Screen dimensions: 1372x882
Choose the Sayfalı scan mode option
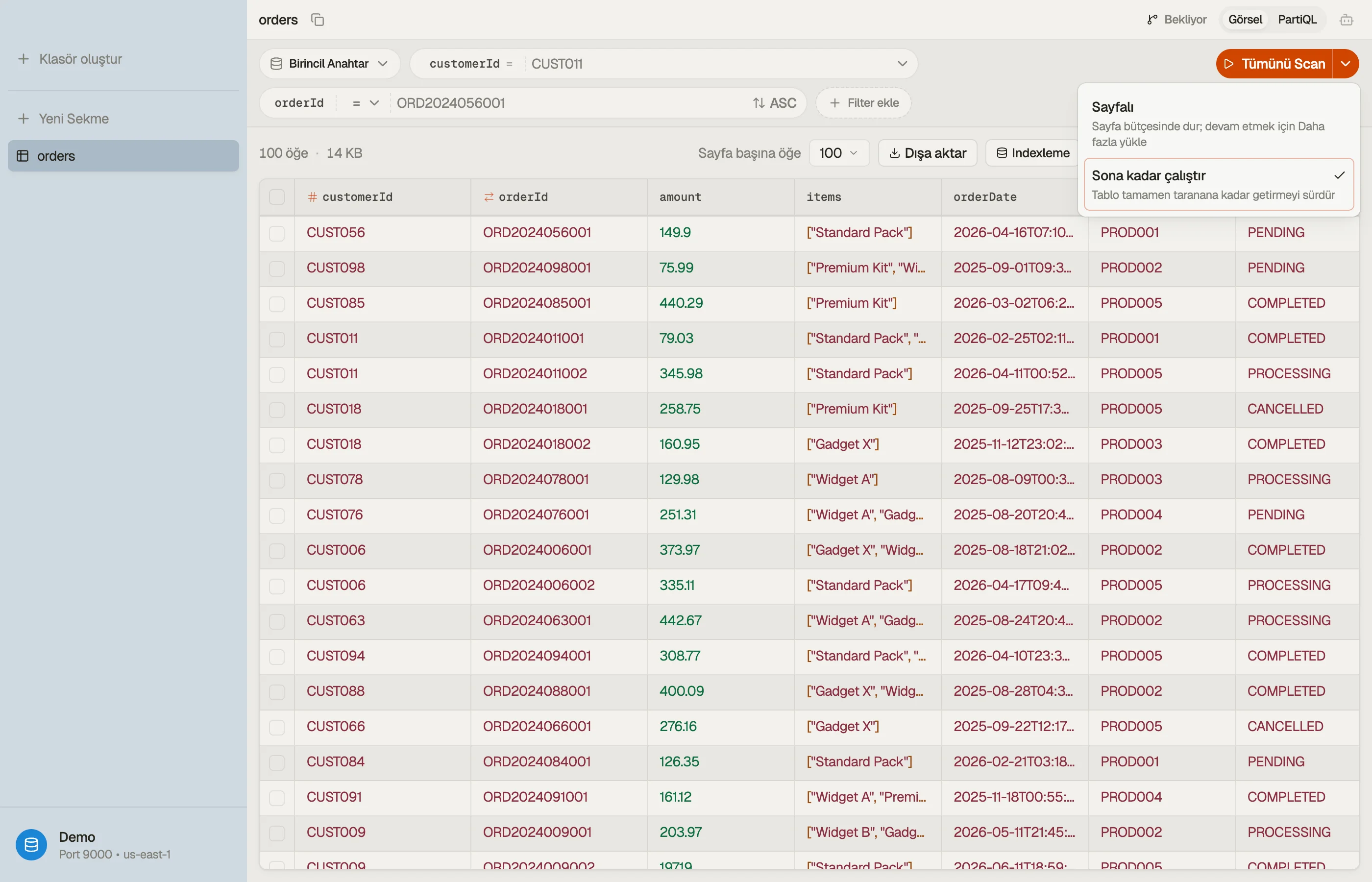coord(1219,123)
